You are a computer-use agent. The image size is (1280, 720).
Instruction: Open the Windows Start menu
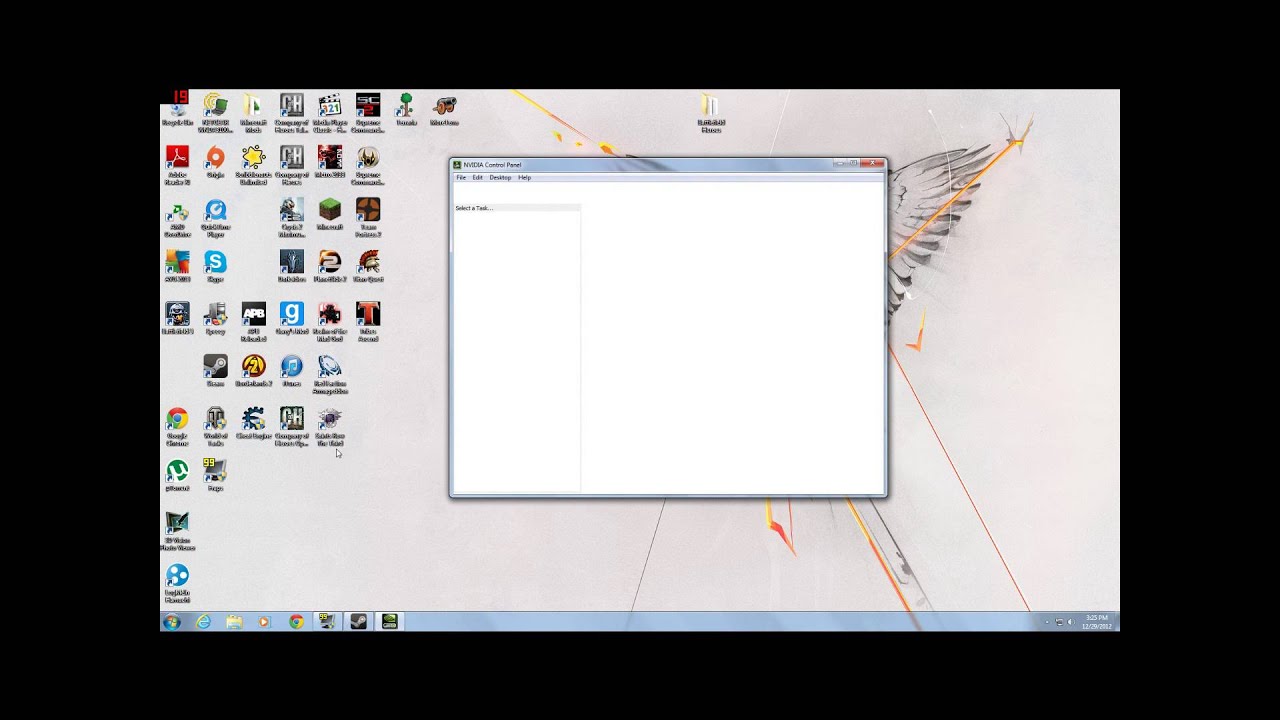[172, 621]
